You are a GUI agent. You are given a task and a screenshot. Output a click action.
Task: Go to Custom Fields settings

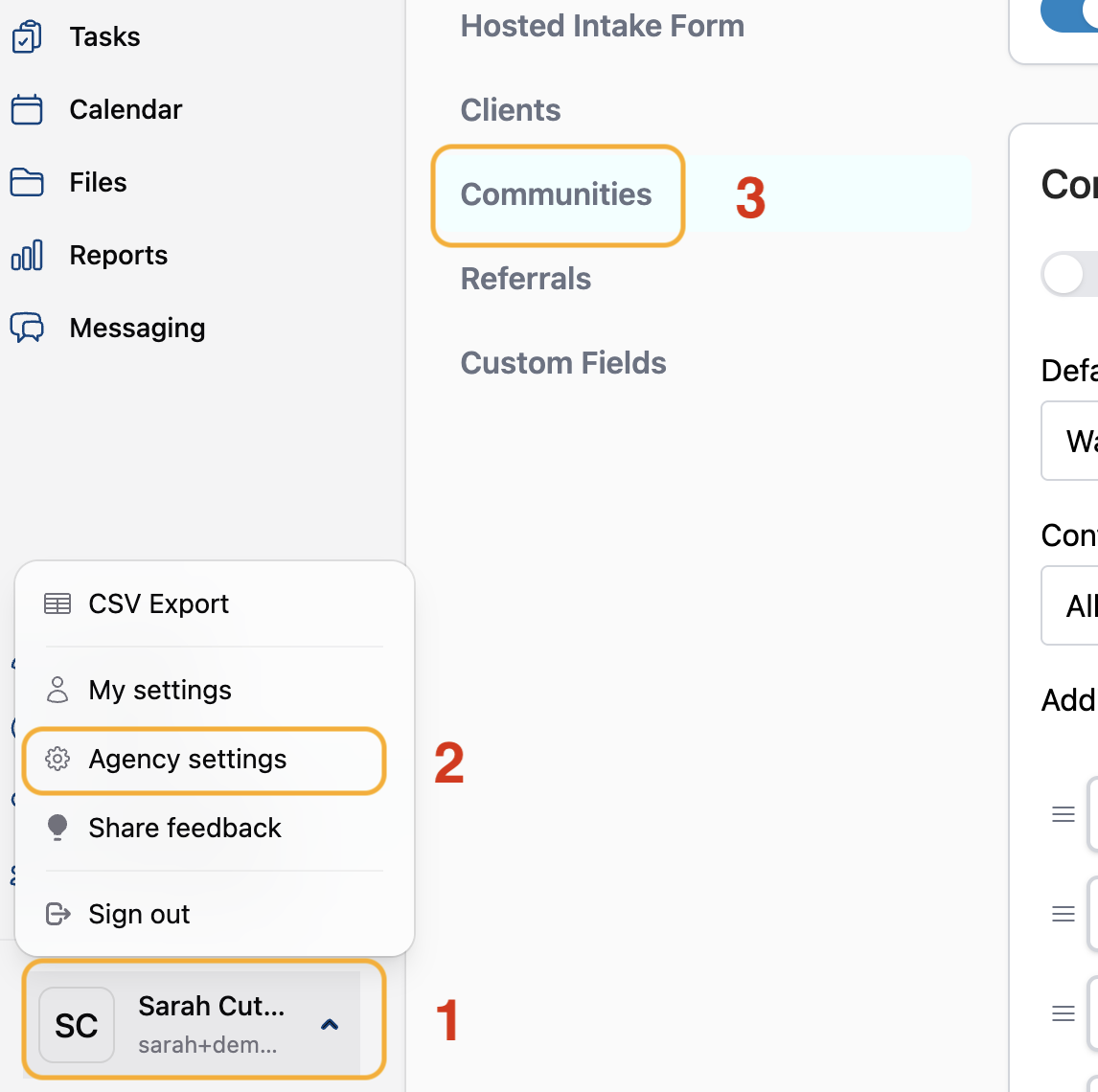pos(563,363)
